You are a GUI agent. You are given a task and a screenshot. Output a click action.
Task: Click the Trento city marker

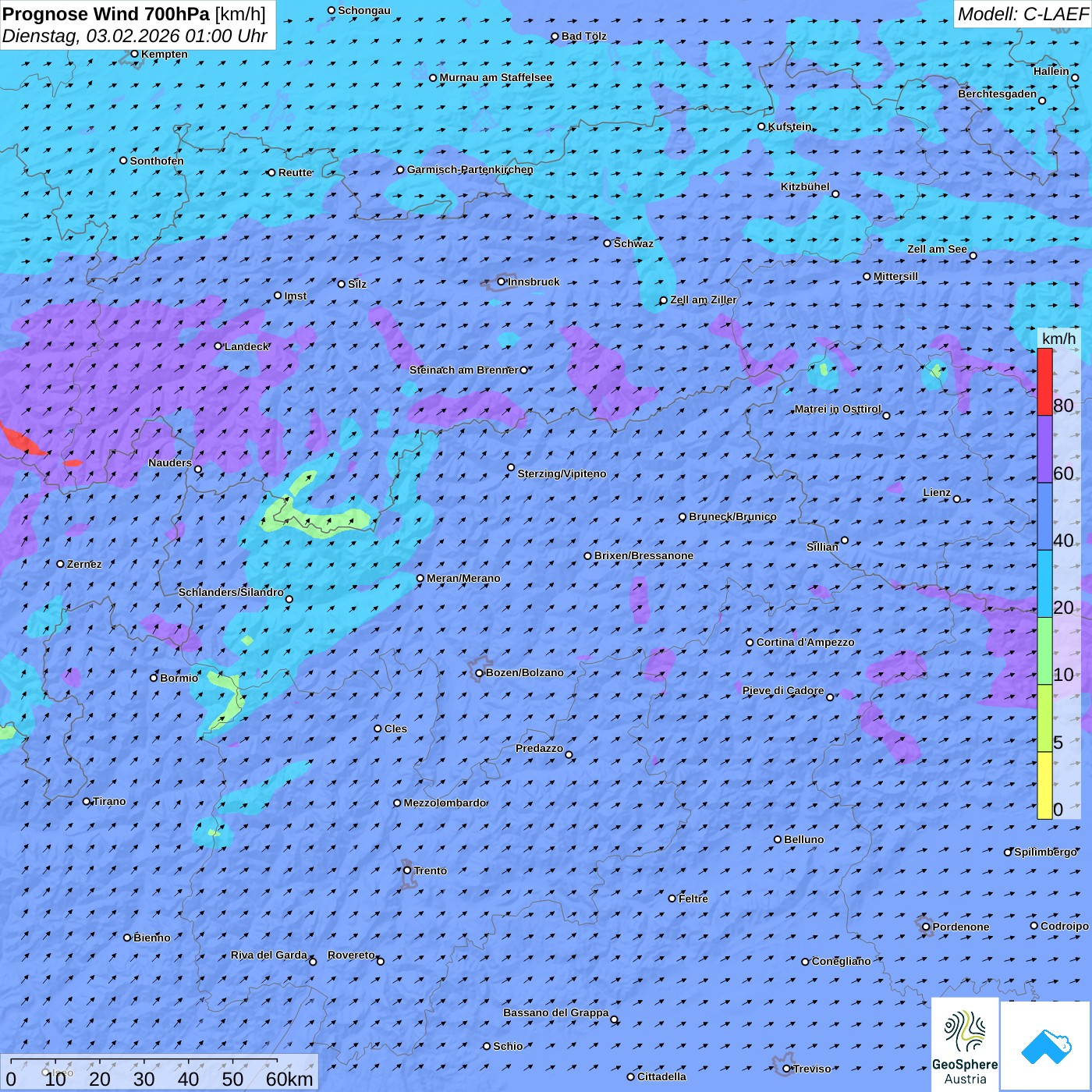[407, 870]
